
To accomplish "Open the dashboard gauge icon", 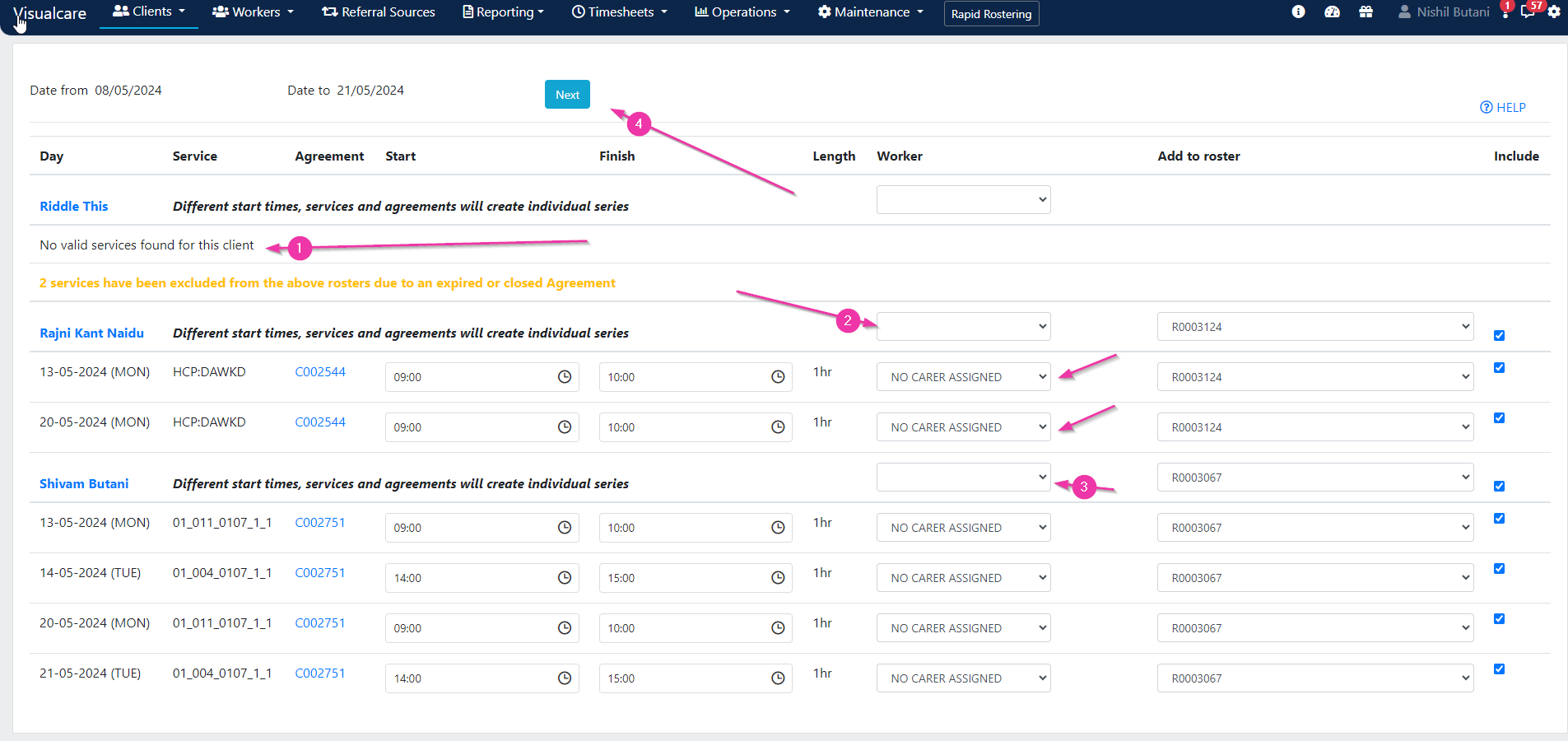I will coord(1332,12).
